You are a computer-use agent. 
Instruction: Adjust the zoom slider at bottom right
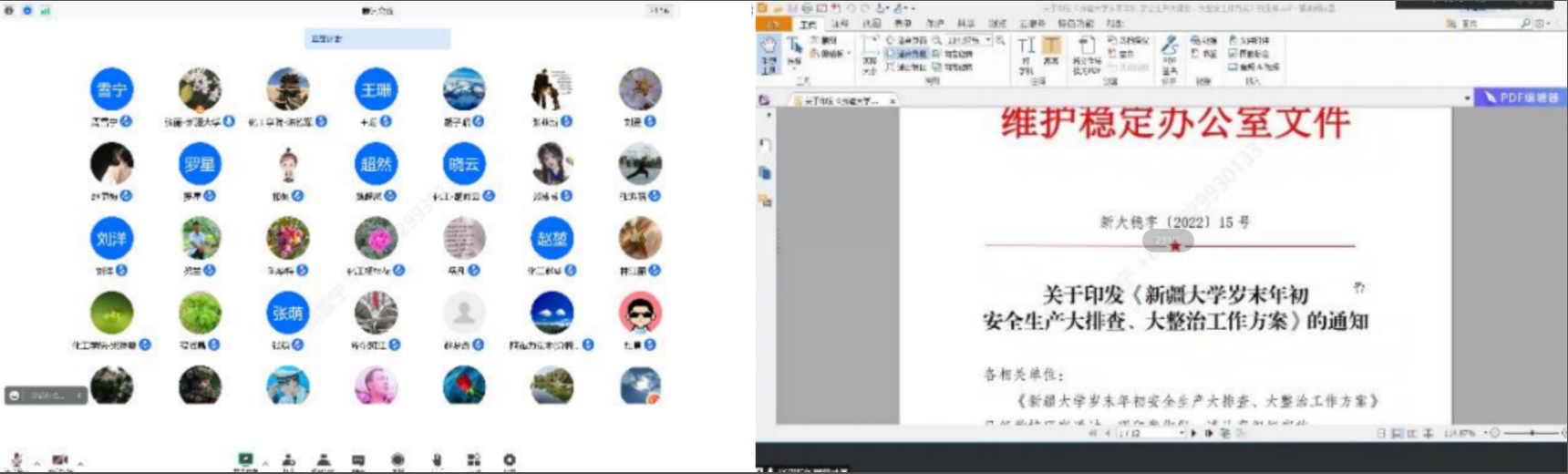click(1532, 433)
